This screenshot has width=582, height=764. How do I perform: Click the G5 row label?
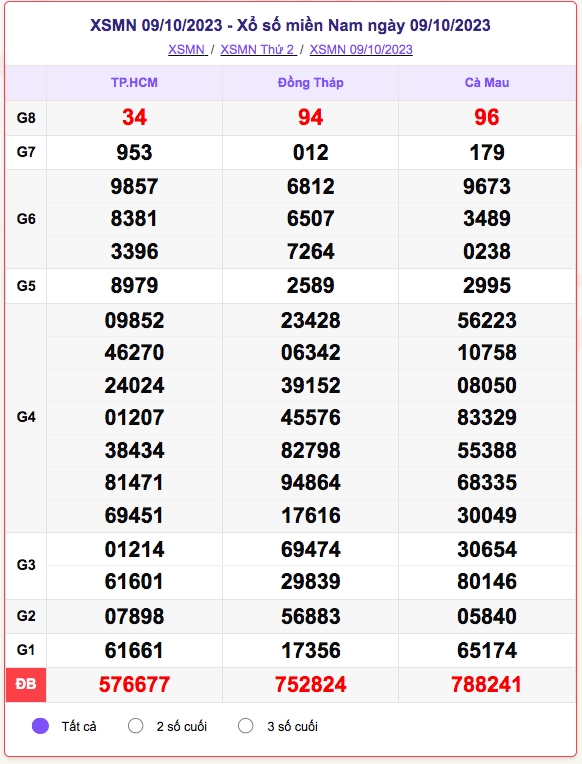click(x=26, y=286)
